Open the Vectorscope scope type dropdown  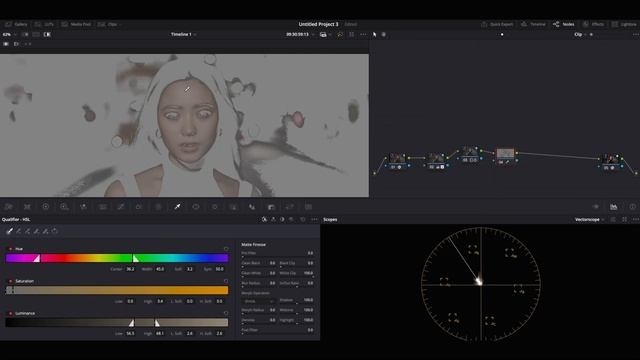[589, 220]
